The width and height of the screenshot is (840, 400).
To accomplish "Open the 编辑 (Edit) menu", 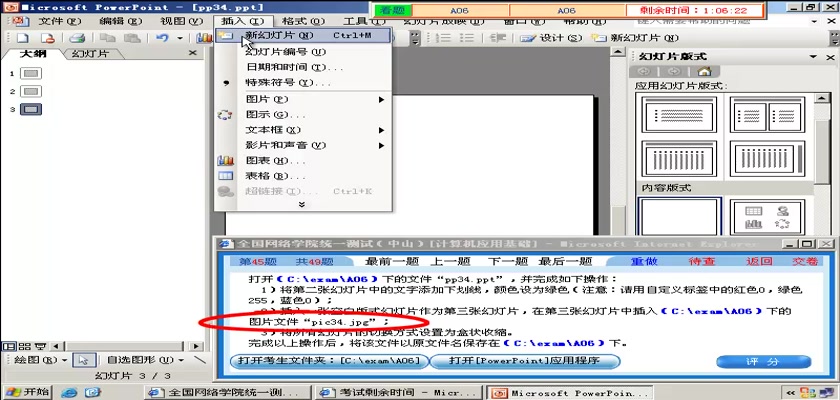I will tap(121, 21).
